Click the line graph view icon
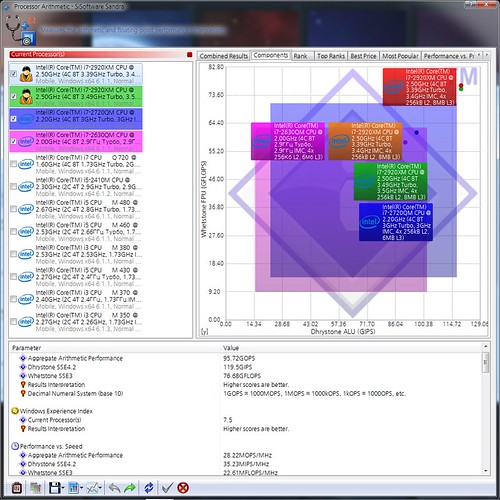 point(92,488)
